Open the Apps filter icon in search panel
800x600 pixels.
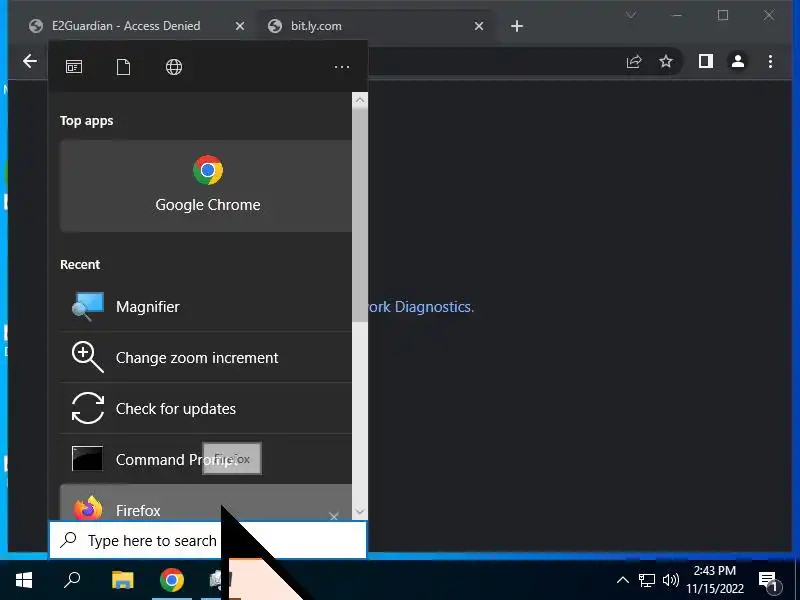click(74, 67)
